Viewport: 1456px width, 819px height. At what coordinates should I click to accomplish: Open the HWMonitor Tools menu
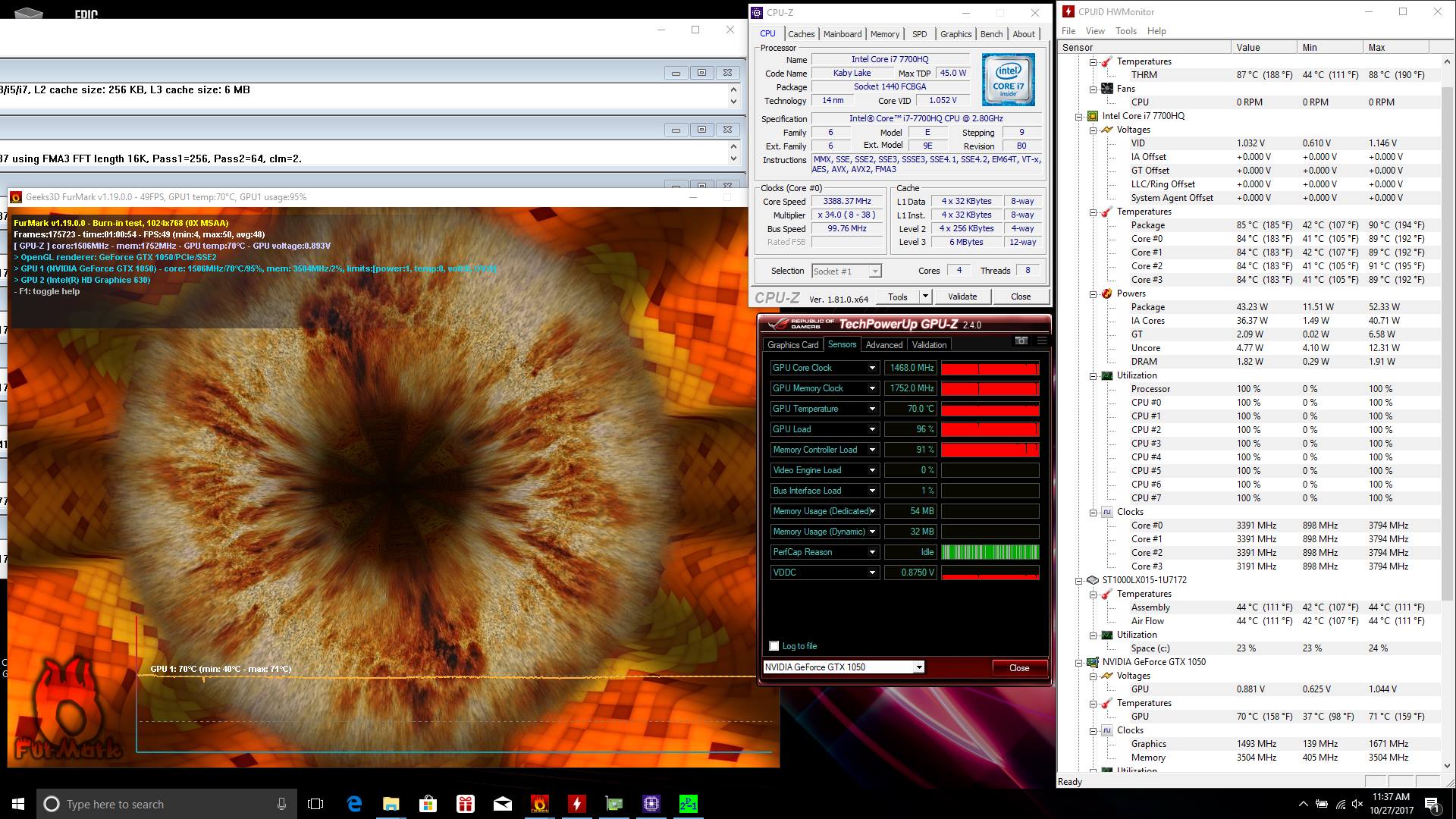tap(1125, 31)
